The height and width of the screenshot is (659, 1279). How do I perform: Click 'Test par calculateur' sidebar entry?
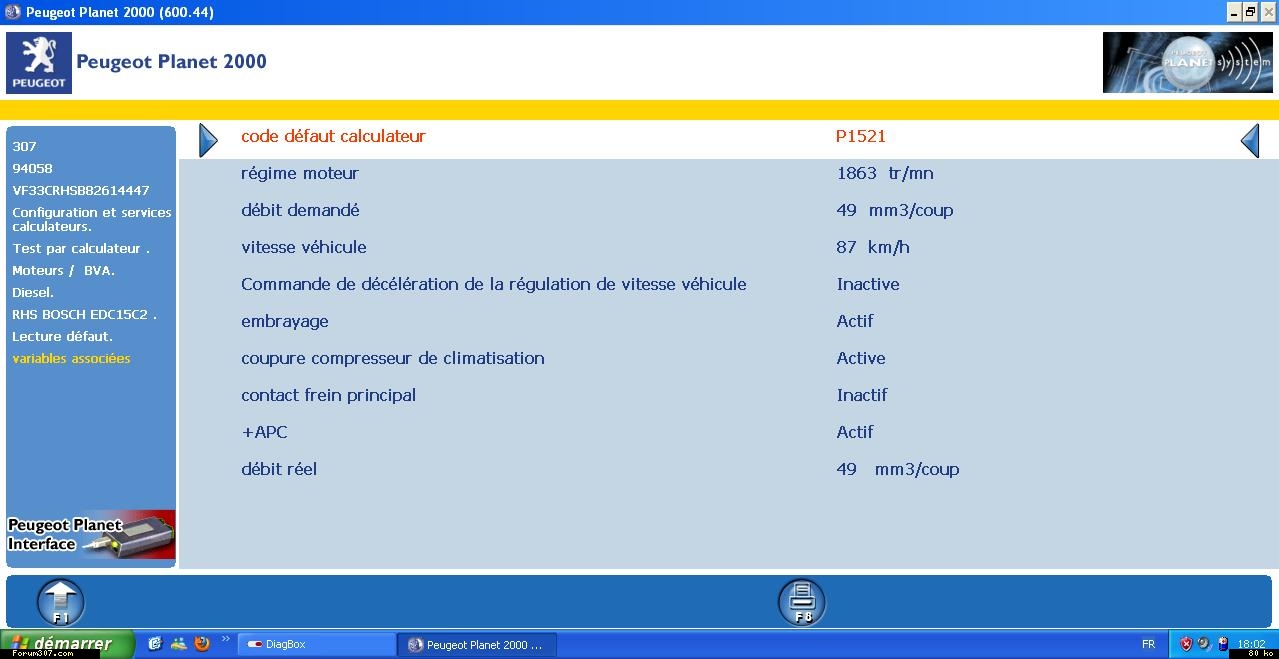click(x=80, y=249)
